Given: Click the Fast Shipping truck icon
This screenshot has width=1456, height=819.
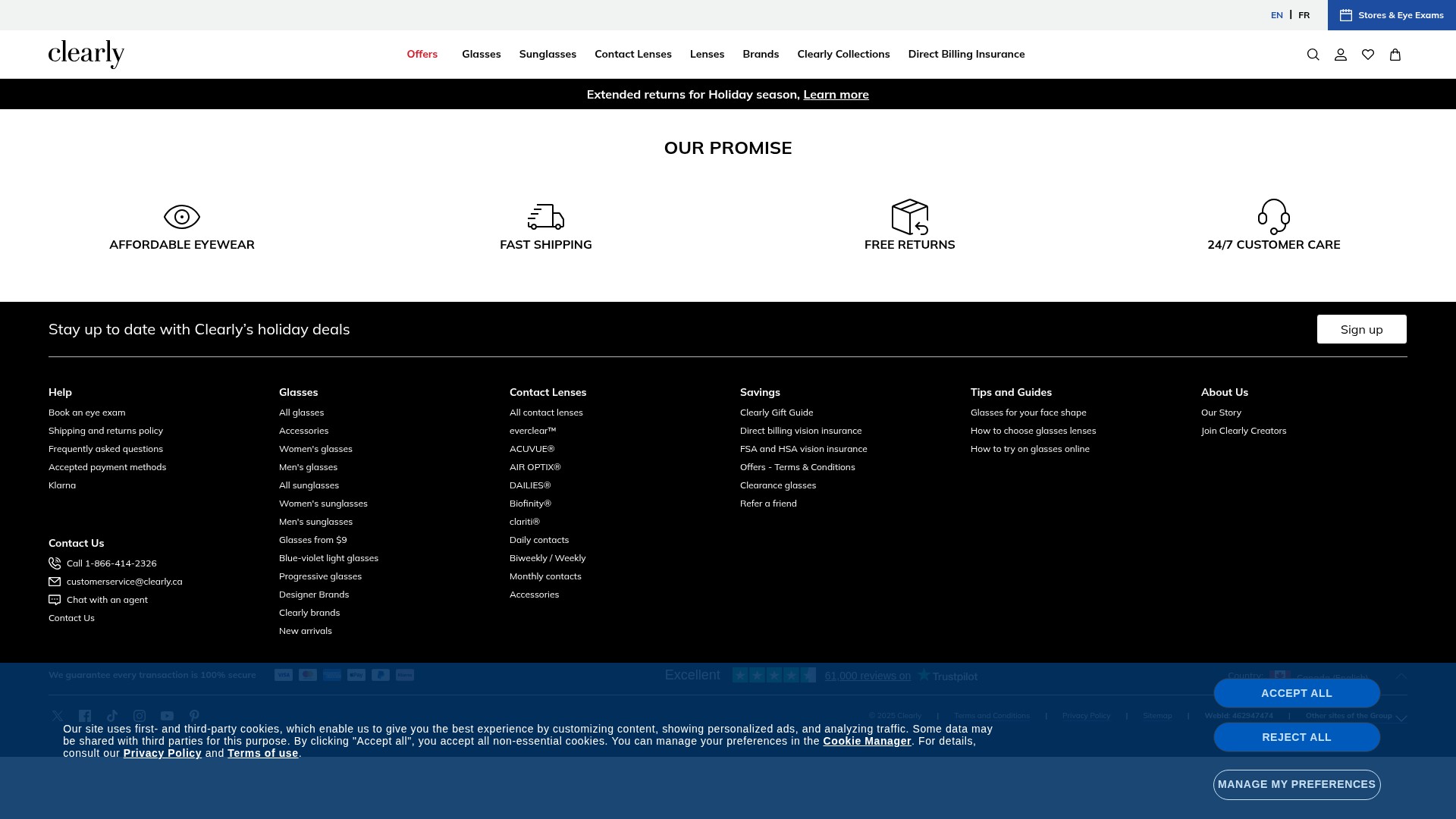Looking at the screenshot, I should click(546, 217).
